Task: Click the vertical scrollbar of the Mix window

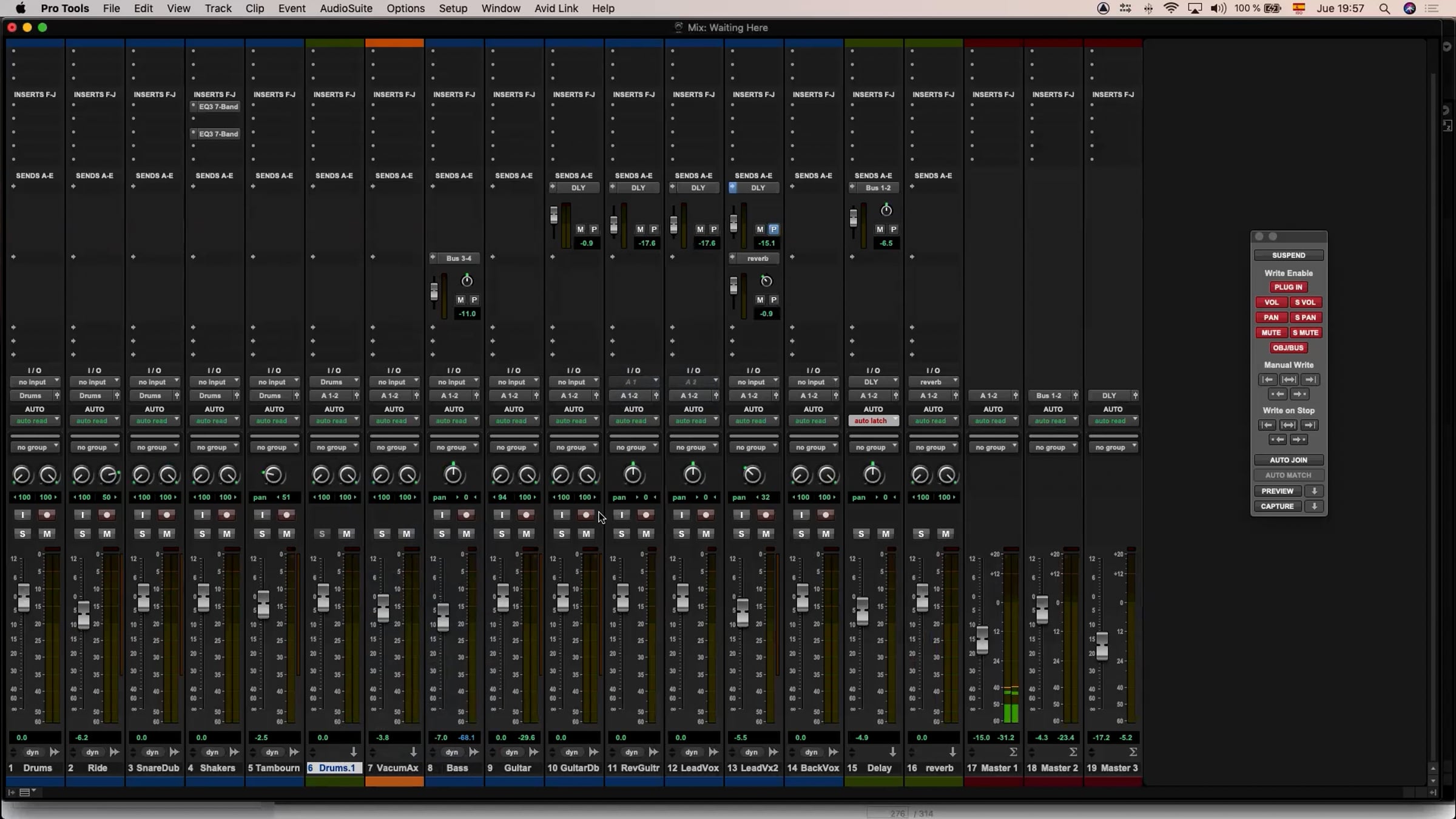Action: click(1433, 419)
